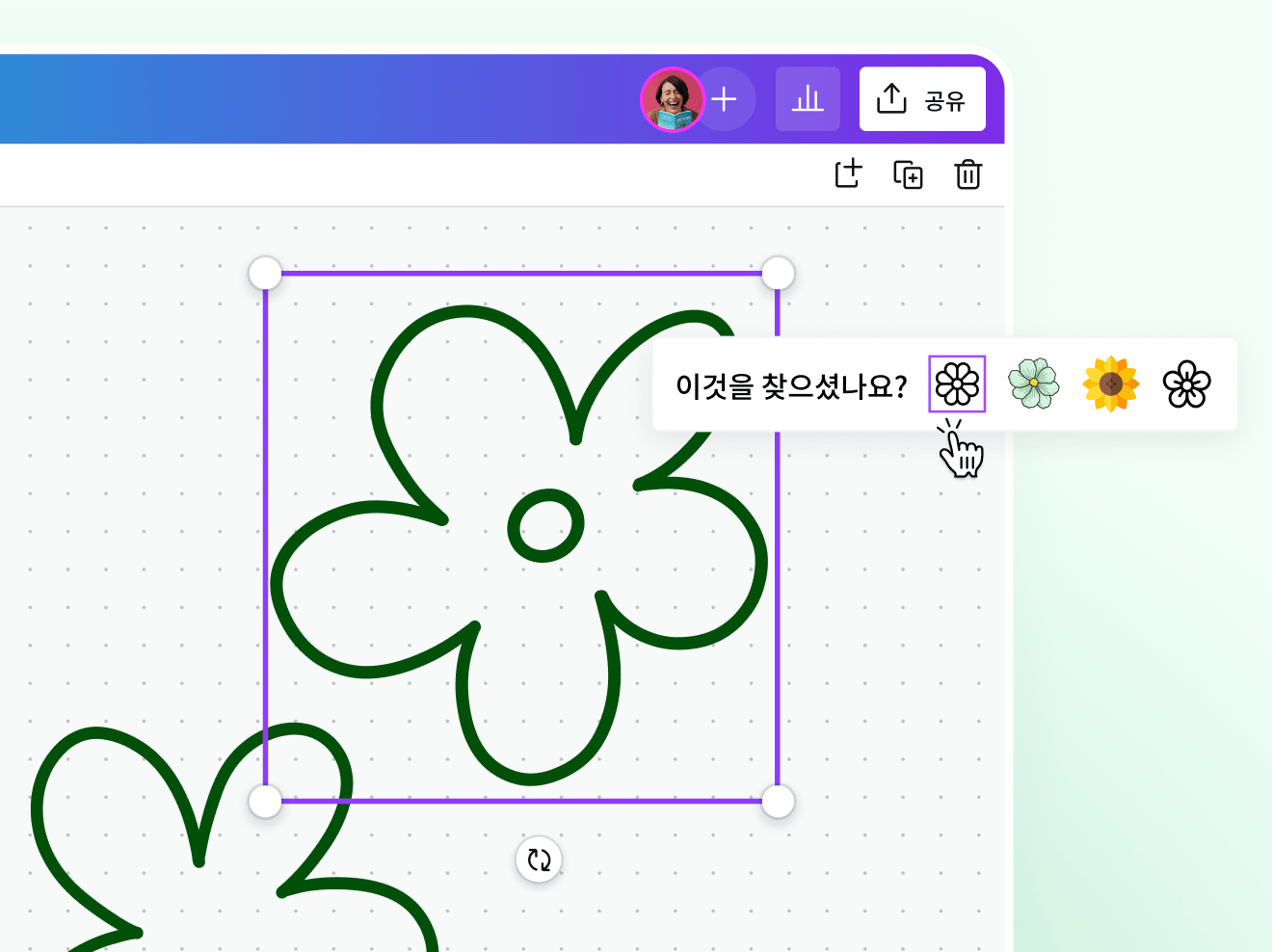This screenshot has width=1272, height=952.
Task: Click the 공유 share button
Action: 922,98
